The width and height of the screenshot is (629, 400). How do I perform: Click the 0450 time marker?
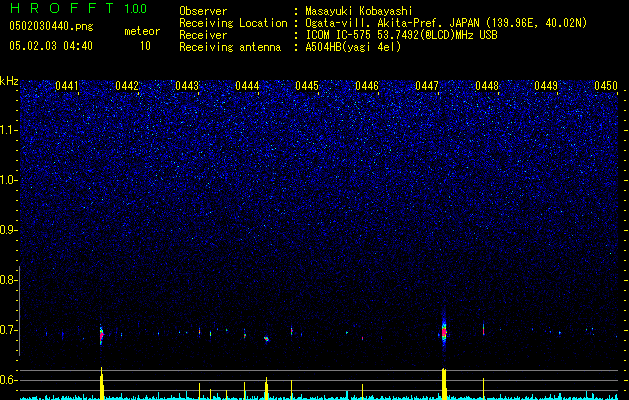pos(606,86)
